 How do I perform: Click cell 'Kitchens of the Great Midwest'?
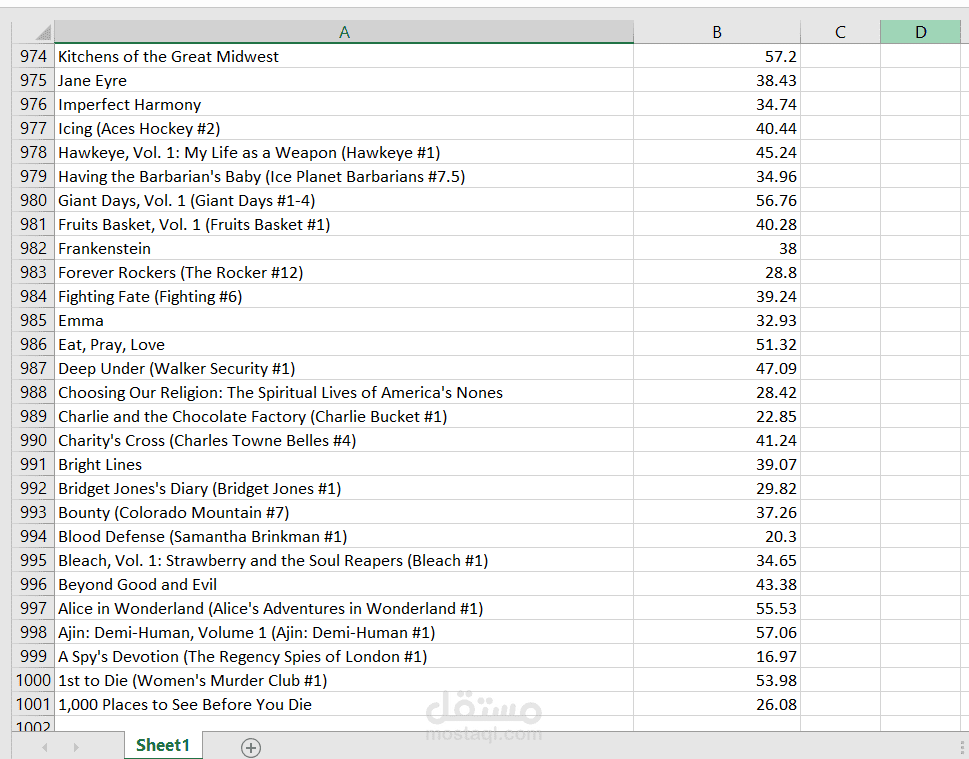(x=344, y=56)
